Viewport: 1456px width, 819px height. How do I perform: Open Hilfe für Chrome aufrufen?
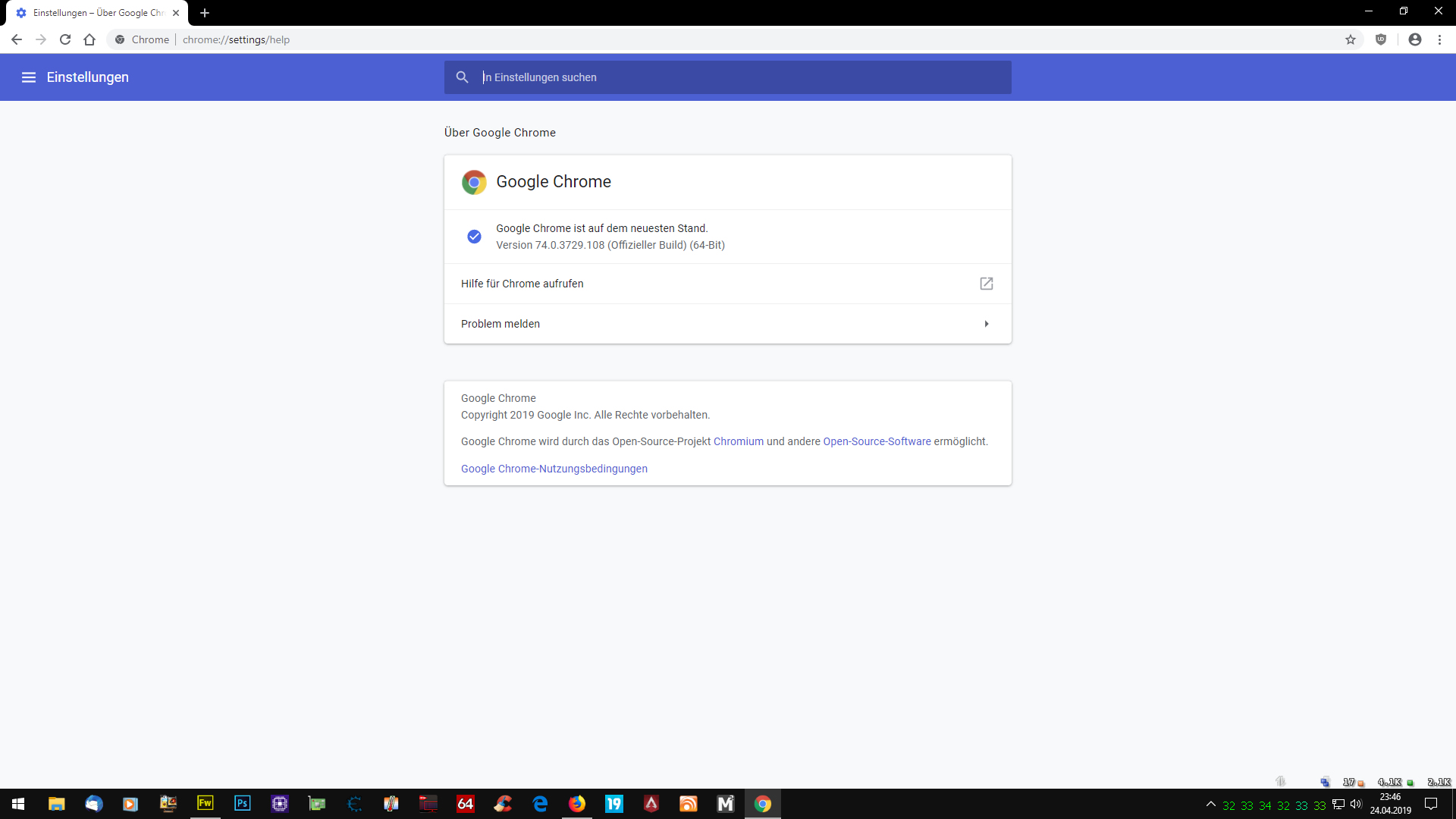[727, 284]
